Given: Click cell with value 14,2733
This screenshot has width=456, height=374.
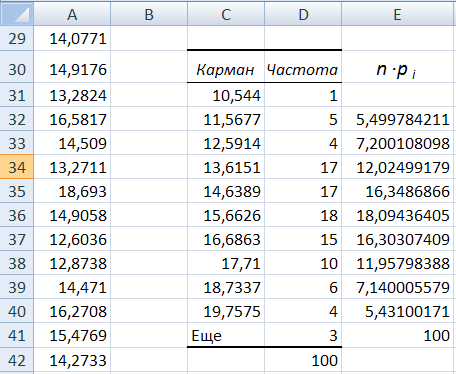Looking at the screenshot, I should click(x=72, y=360).
